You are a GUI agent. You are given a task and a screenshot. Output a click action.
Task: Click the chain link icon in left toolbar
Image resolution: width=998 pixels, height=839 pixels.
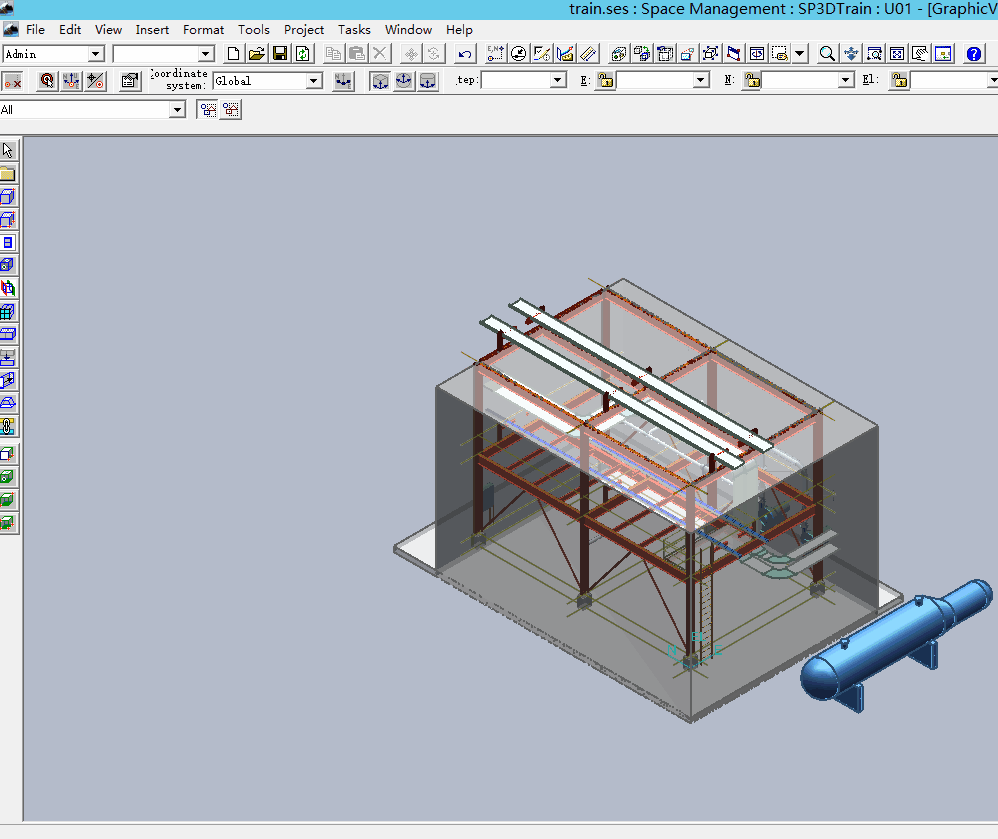pos(8,426)
